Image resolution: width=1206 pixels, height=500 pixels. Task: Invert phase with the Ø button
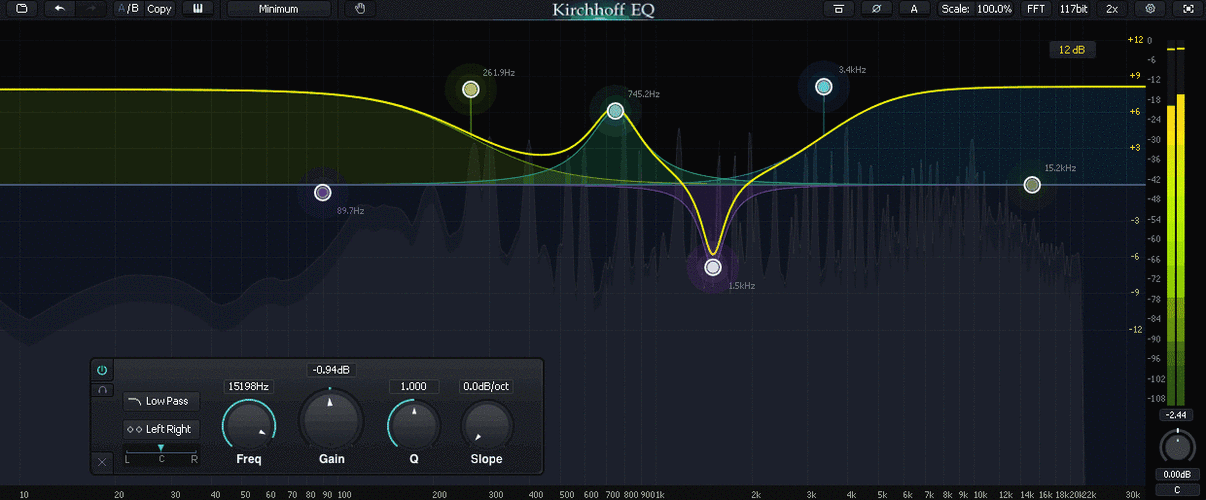(x=876, y=9)
